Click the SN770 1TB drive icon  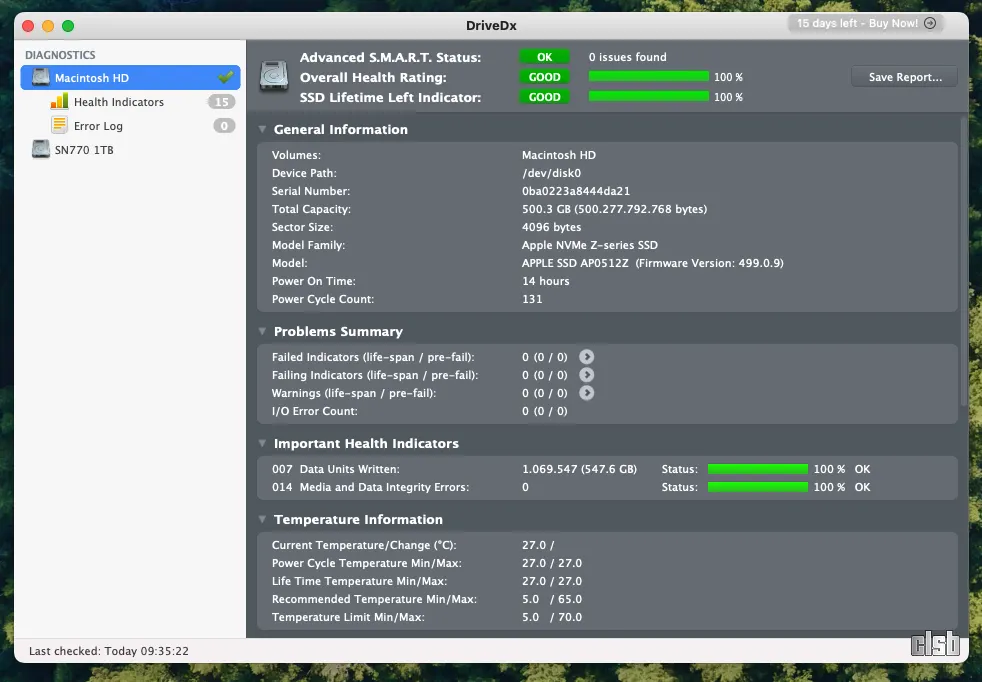pos(41,150)
